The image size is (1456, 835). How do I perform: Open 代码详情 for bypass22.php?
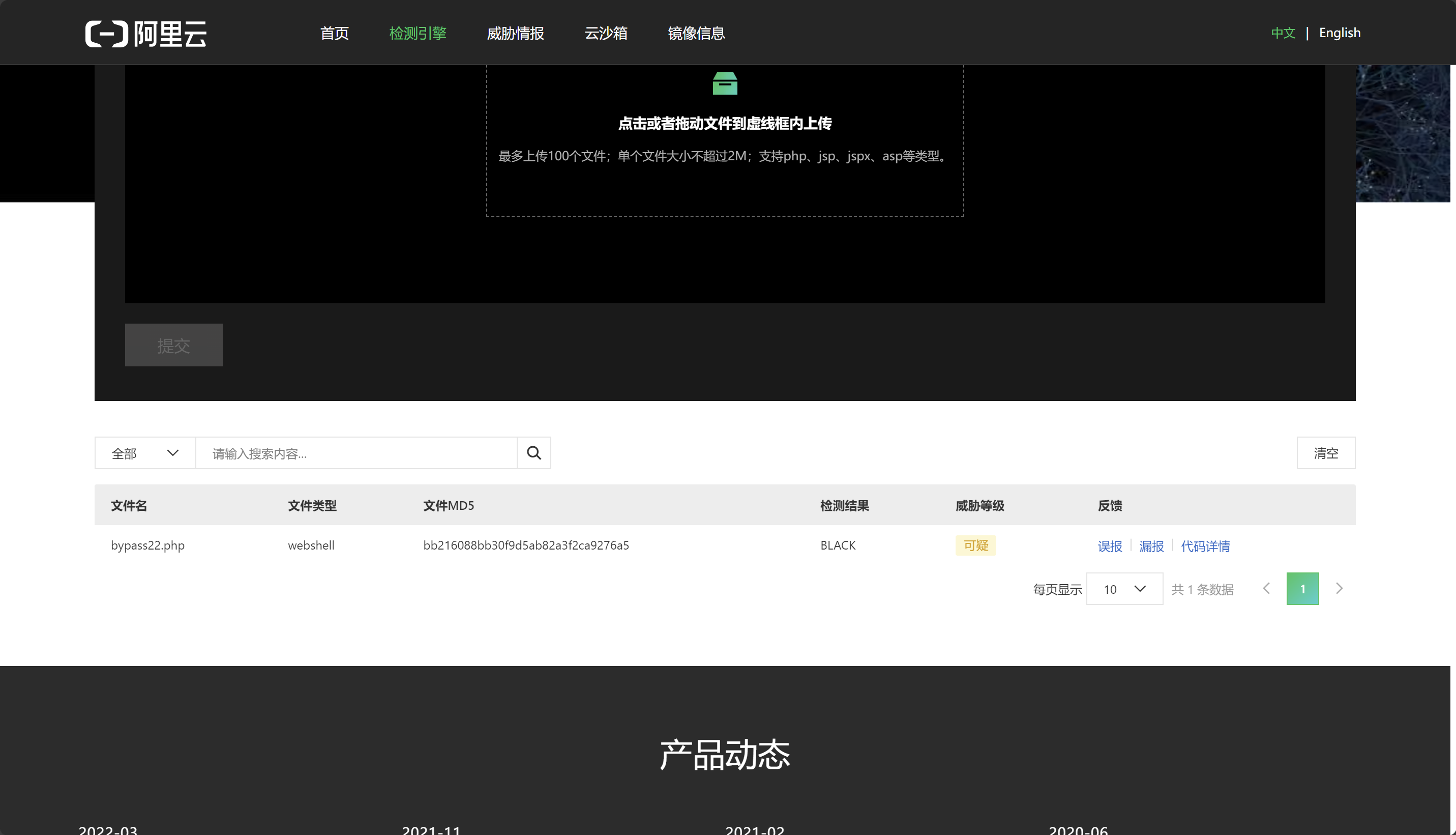[1205, 546]
